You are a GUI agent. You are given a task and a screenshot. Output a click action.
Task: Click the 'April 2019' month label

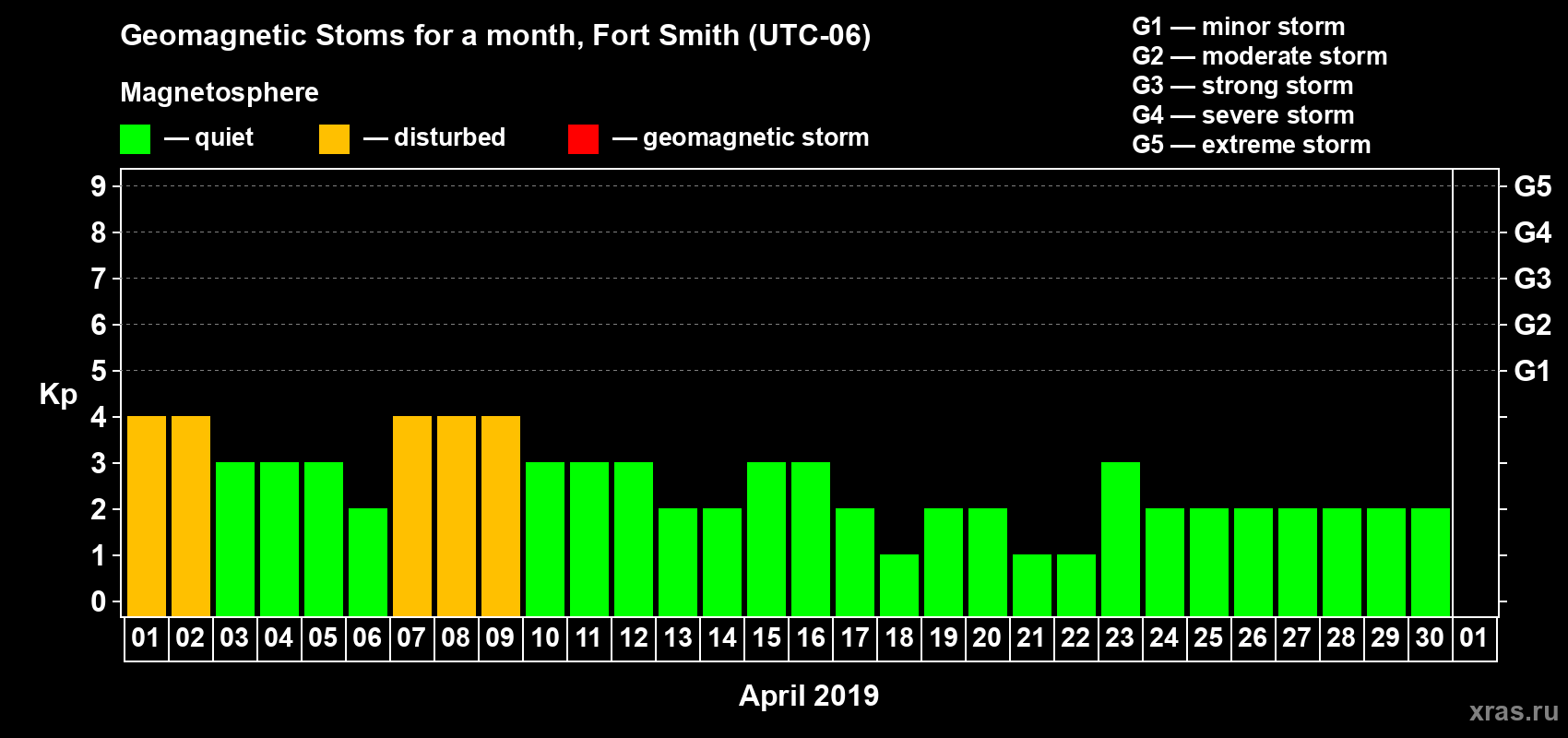coord(809,696)
